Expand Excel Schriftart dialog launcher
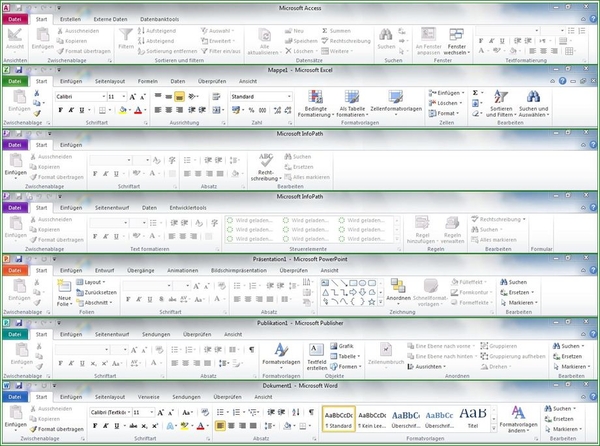600x446 pixels. [146, 123]
